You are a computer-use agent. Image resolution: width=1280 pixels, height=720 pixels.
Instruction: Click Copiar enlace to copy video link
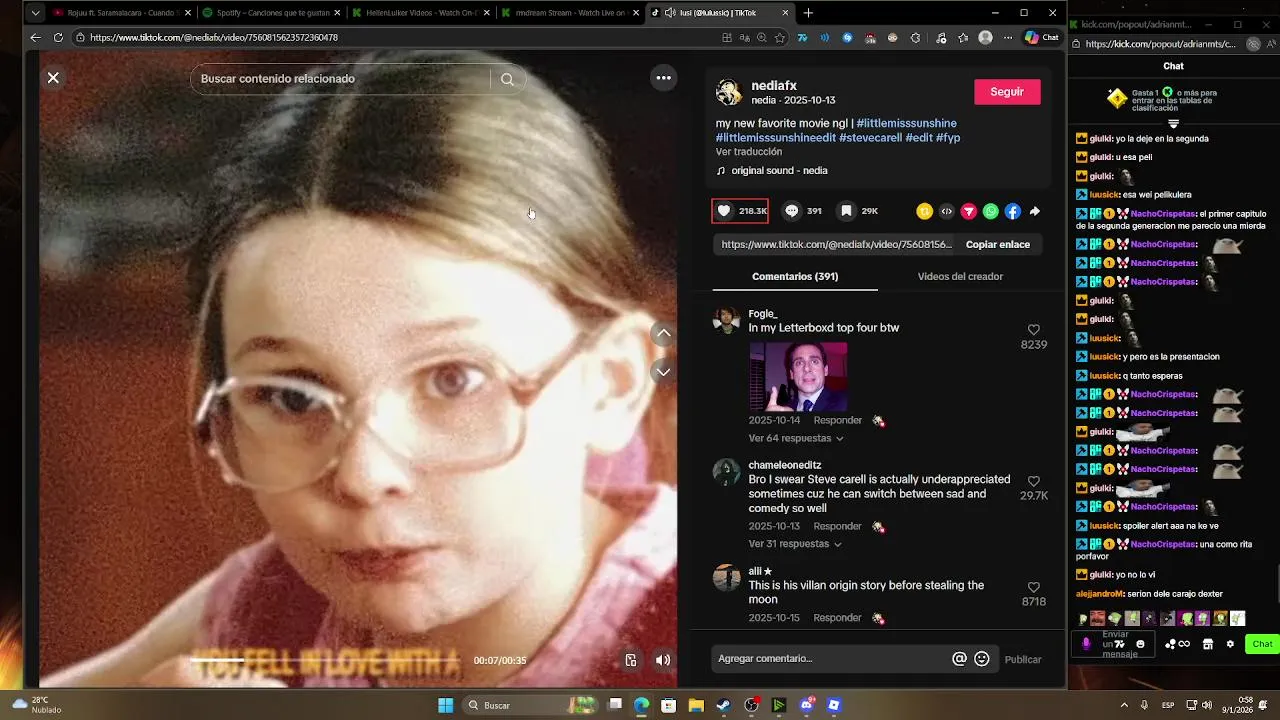pos(997,244)
